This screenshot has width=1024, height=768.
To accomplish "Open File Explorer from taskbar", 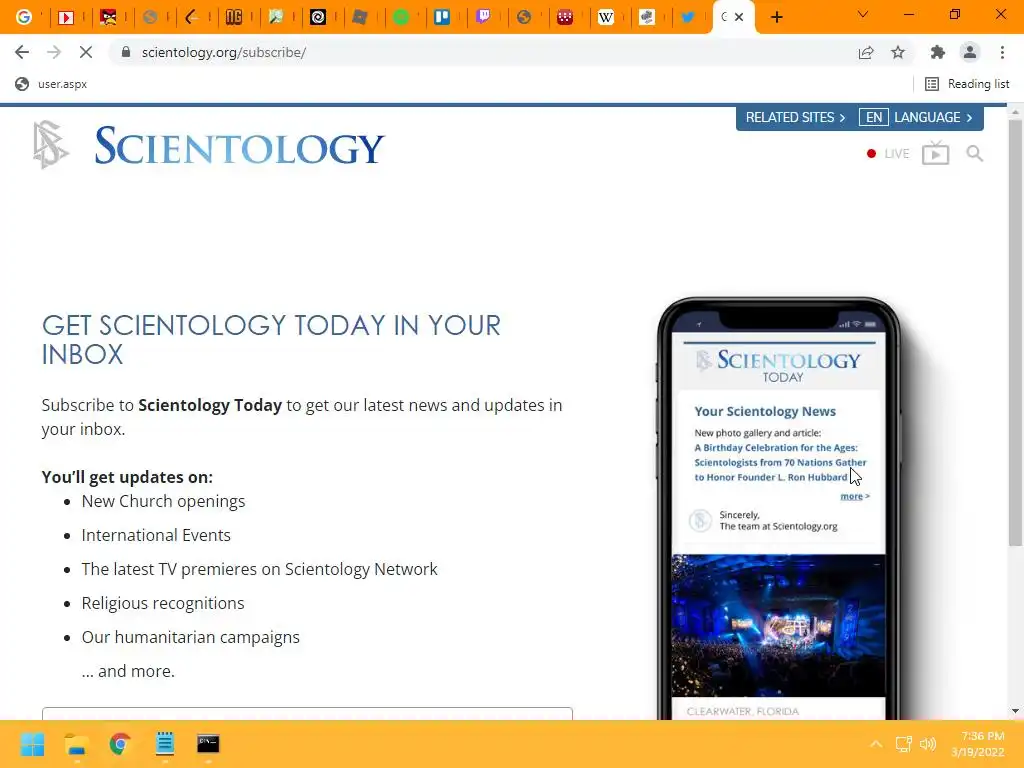I will tap(76, 744).
